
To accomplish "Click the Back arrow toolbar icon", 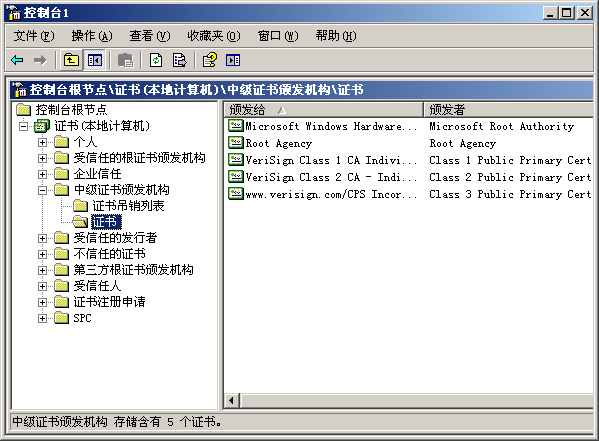I will [x=18, y=60].
